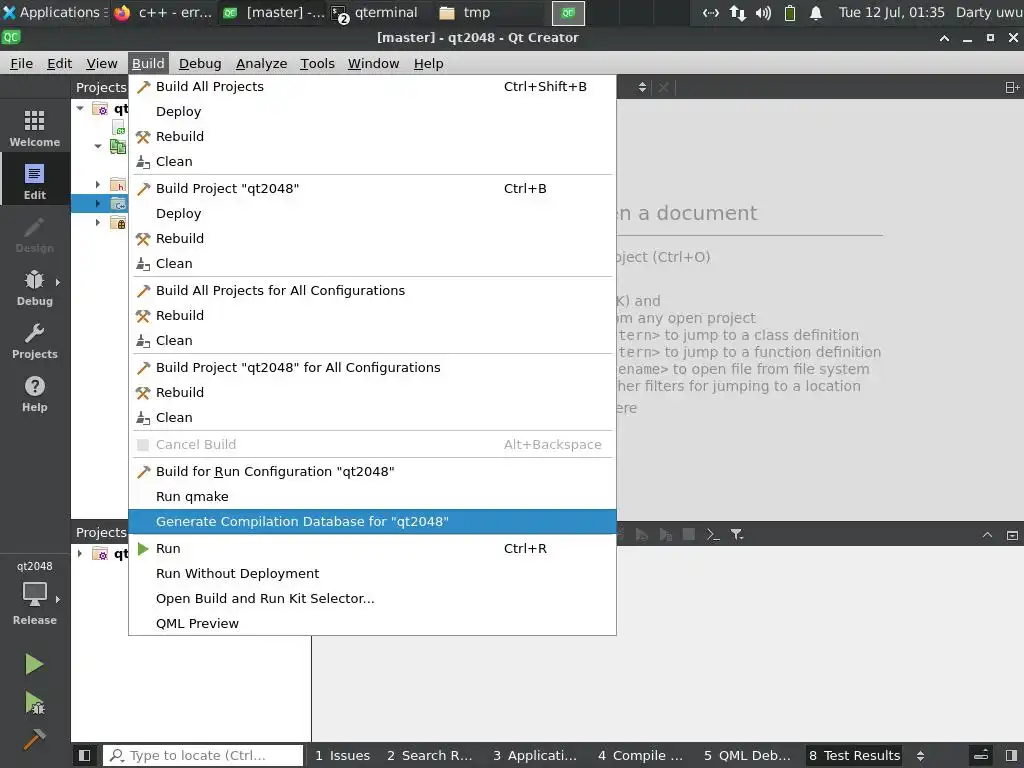Expand the Headers folder with h icon
1024x768 pixels.
click(98, 185)
